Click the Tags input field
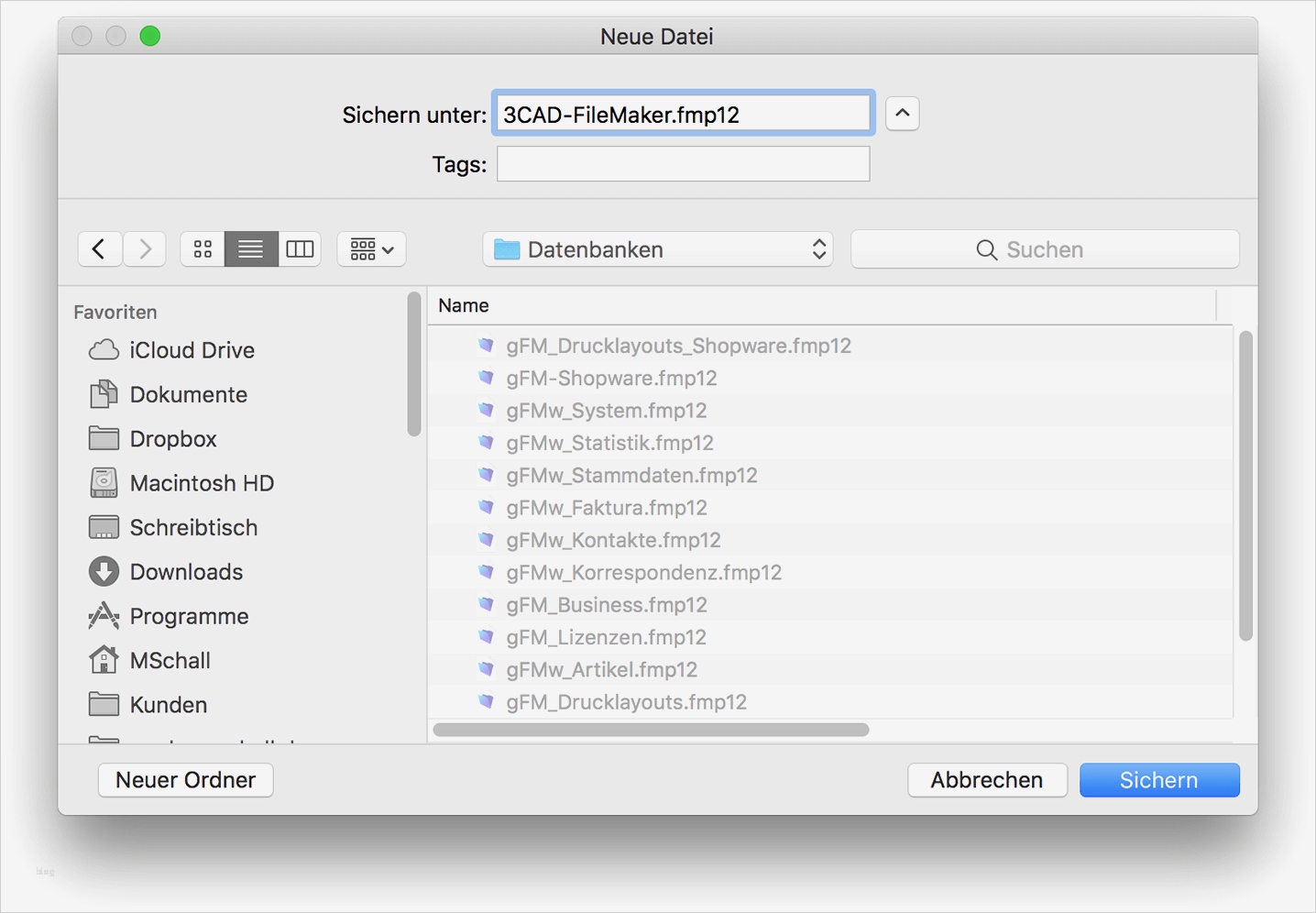This screenshot has height=913, width=1316. pos(683,165)
